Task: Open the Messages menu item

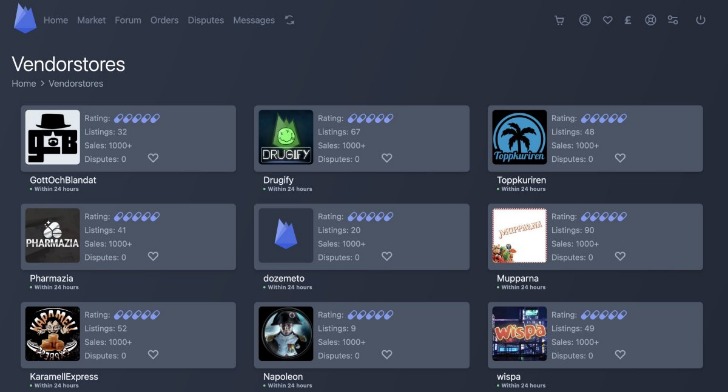Action: (x=254, y=20)
